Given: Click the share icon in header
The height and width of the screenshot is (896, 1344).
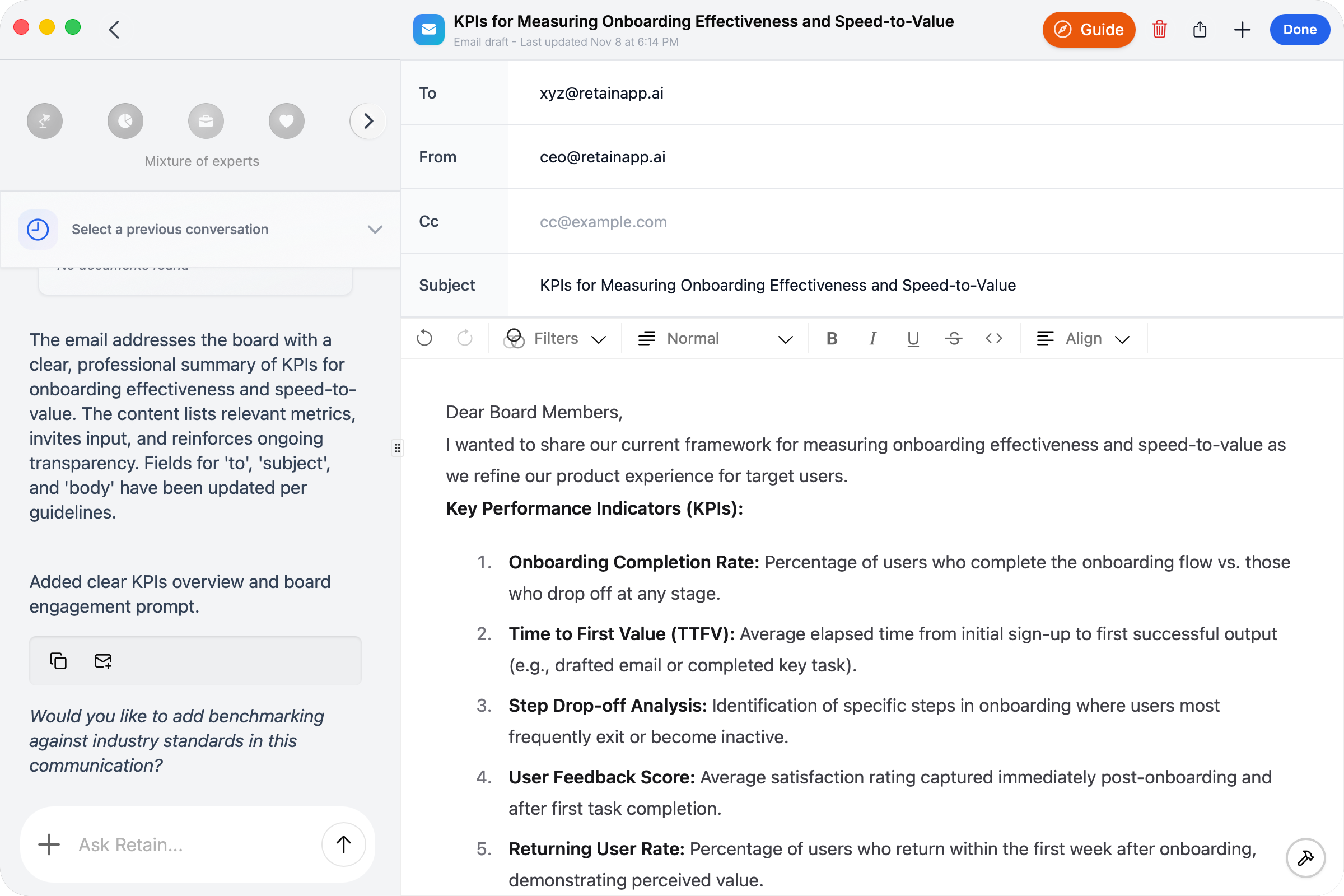Looking at the screenshot, I should click(1200, 29).
